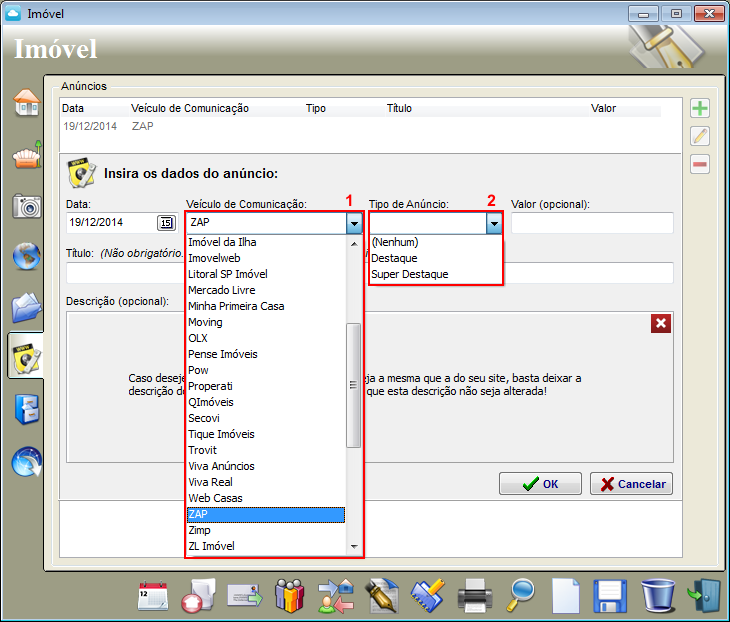This screenshot has height=622, width=730.
Task: Open the sofa features sidebar icon
Action: [x=27, y=155]
